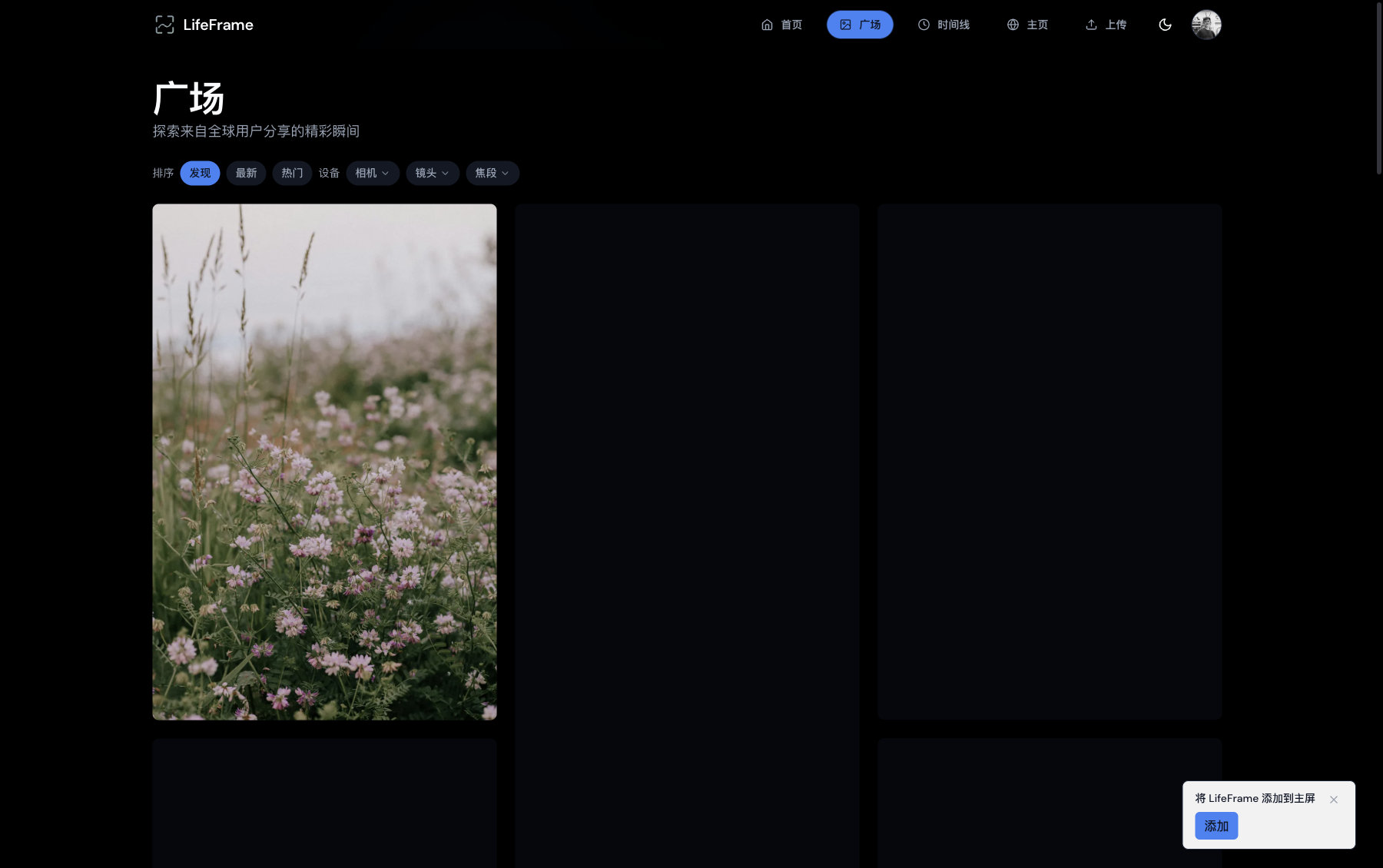Sort photos by 发现
Screen dimensions: 1383x868
200,173
